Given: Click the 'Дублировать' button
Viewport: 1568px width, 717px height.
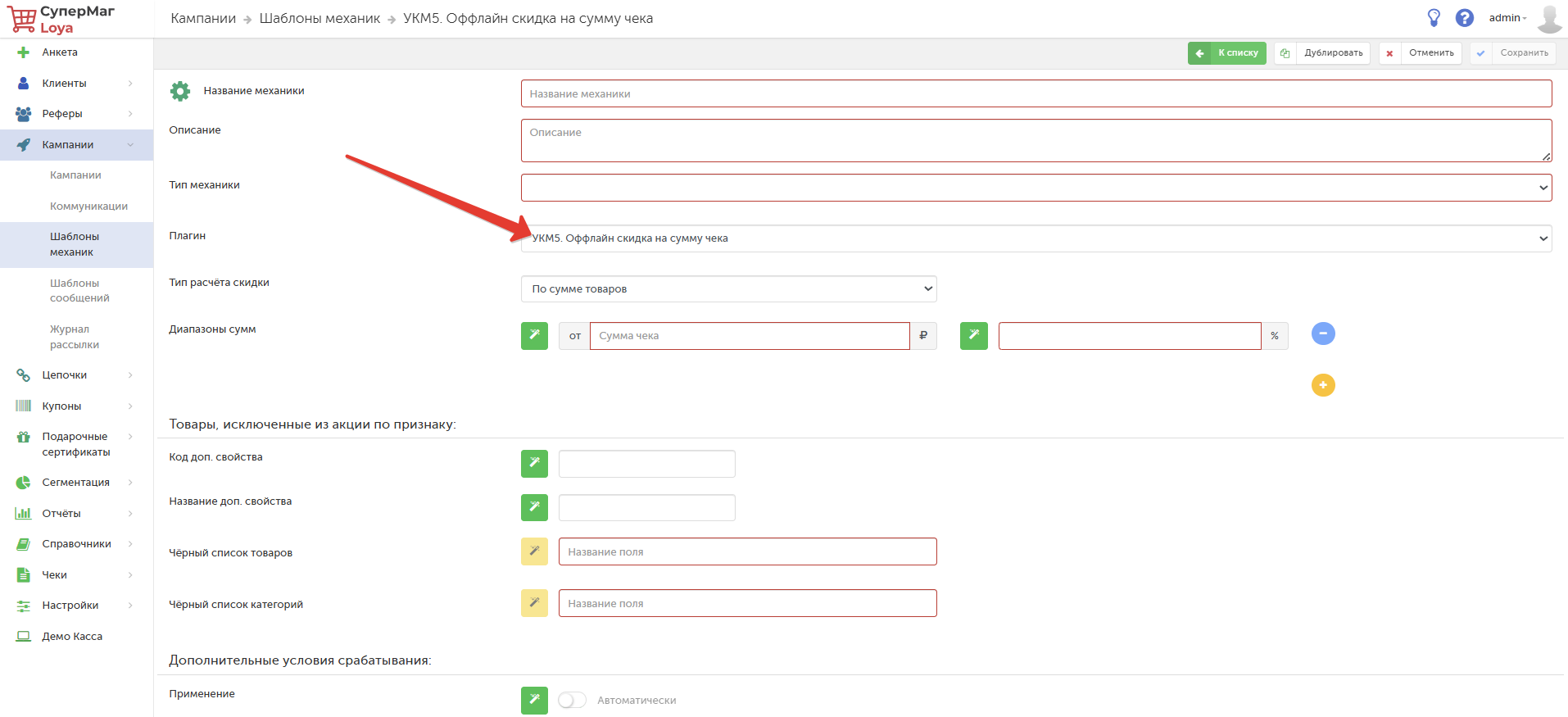Looking at the screenshot, I should tap(1322, 53).
